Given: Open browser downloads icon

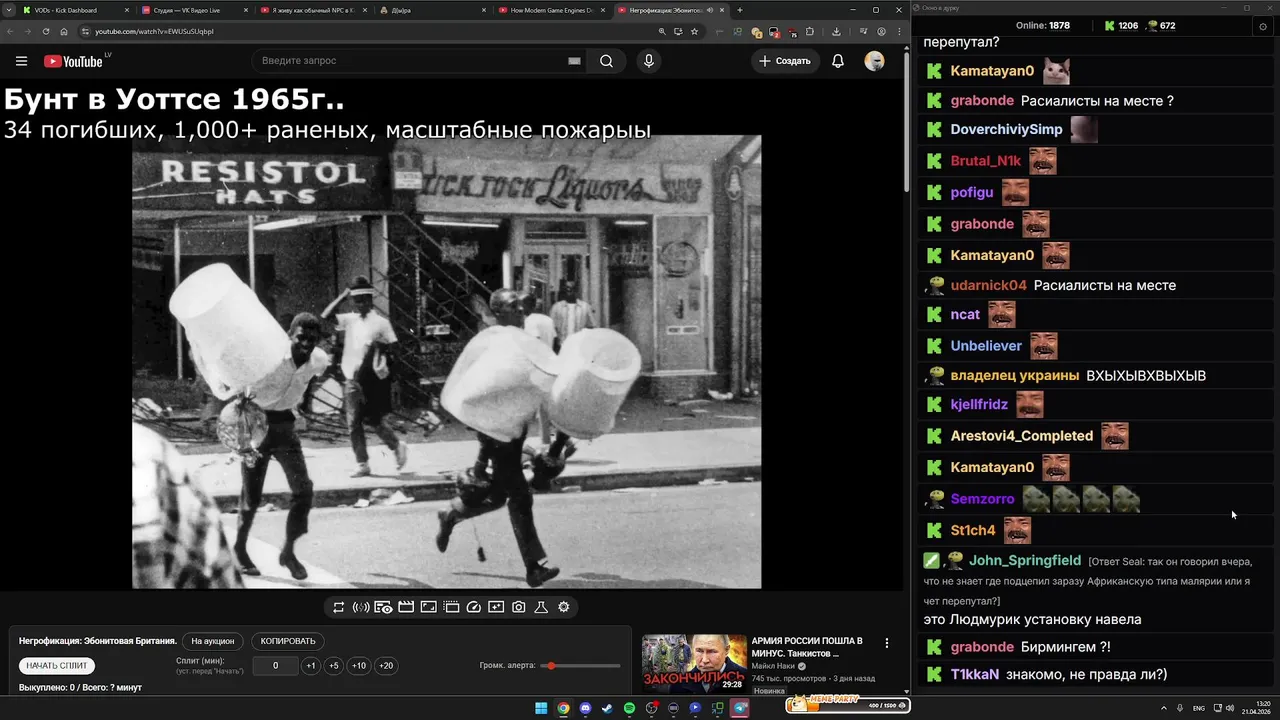Looking at the screenshot, I should 836,31.
